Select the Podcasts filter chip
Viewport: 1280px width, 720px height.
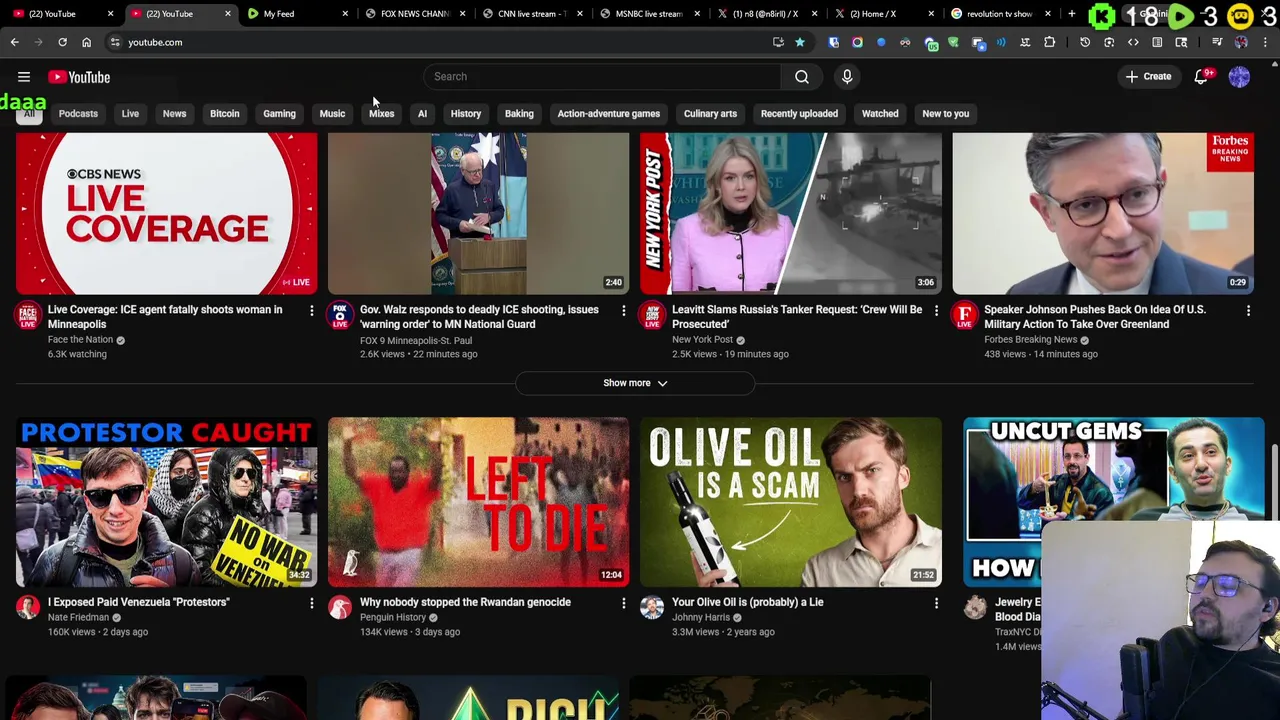pos(78,114)
